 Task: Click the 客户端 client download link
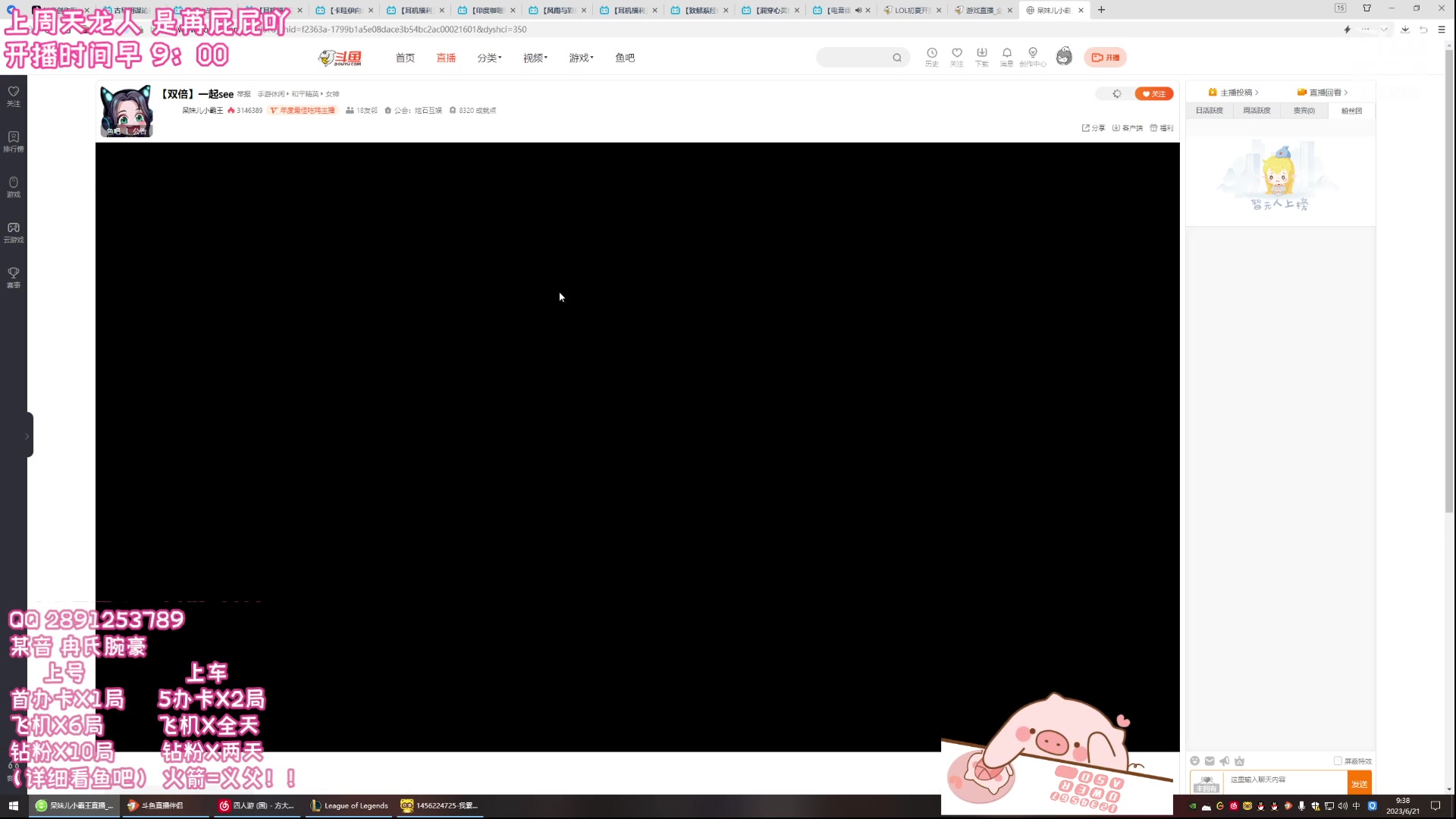1128,128
